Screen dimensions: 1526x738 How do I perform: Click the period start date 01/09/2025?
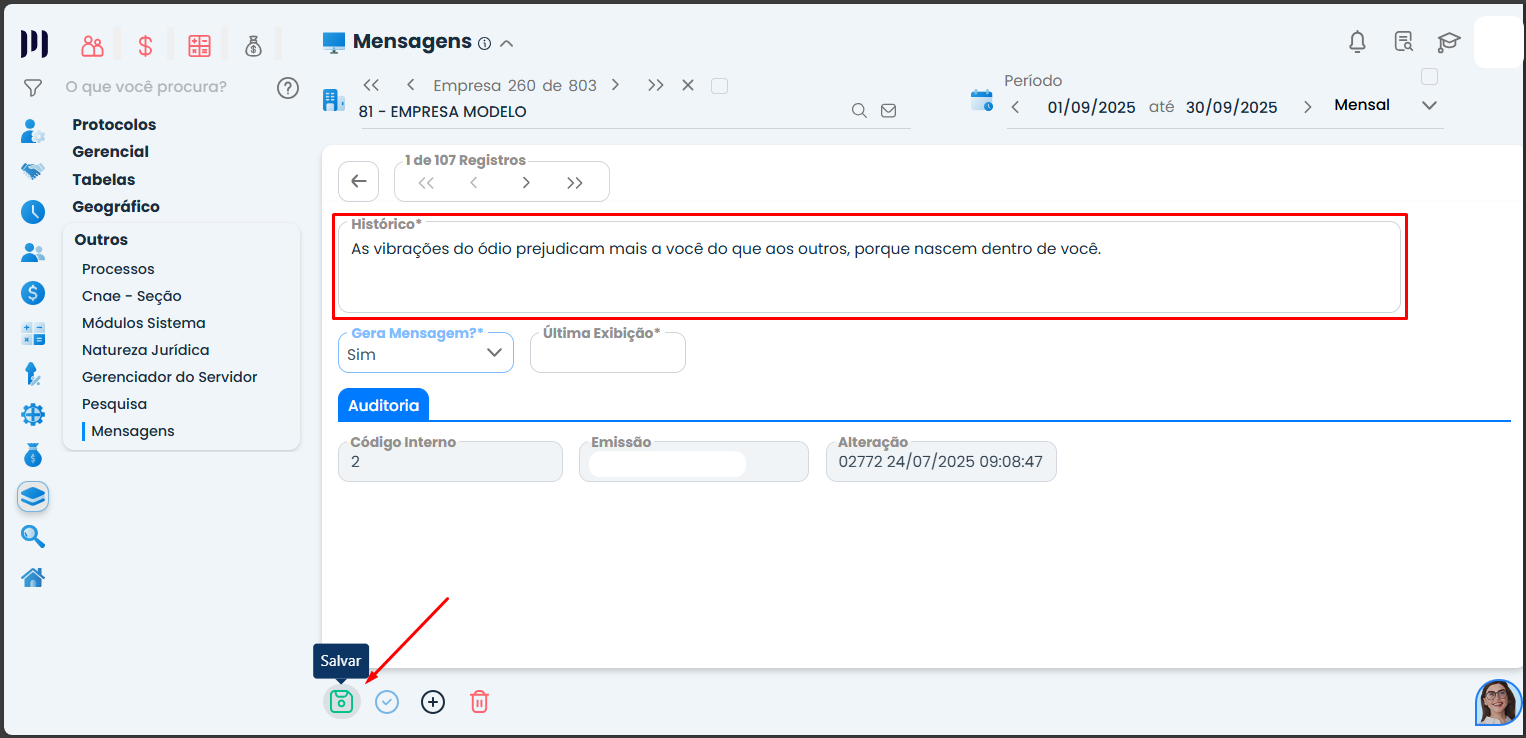[1092, 107]
